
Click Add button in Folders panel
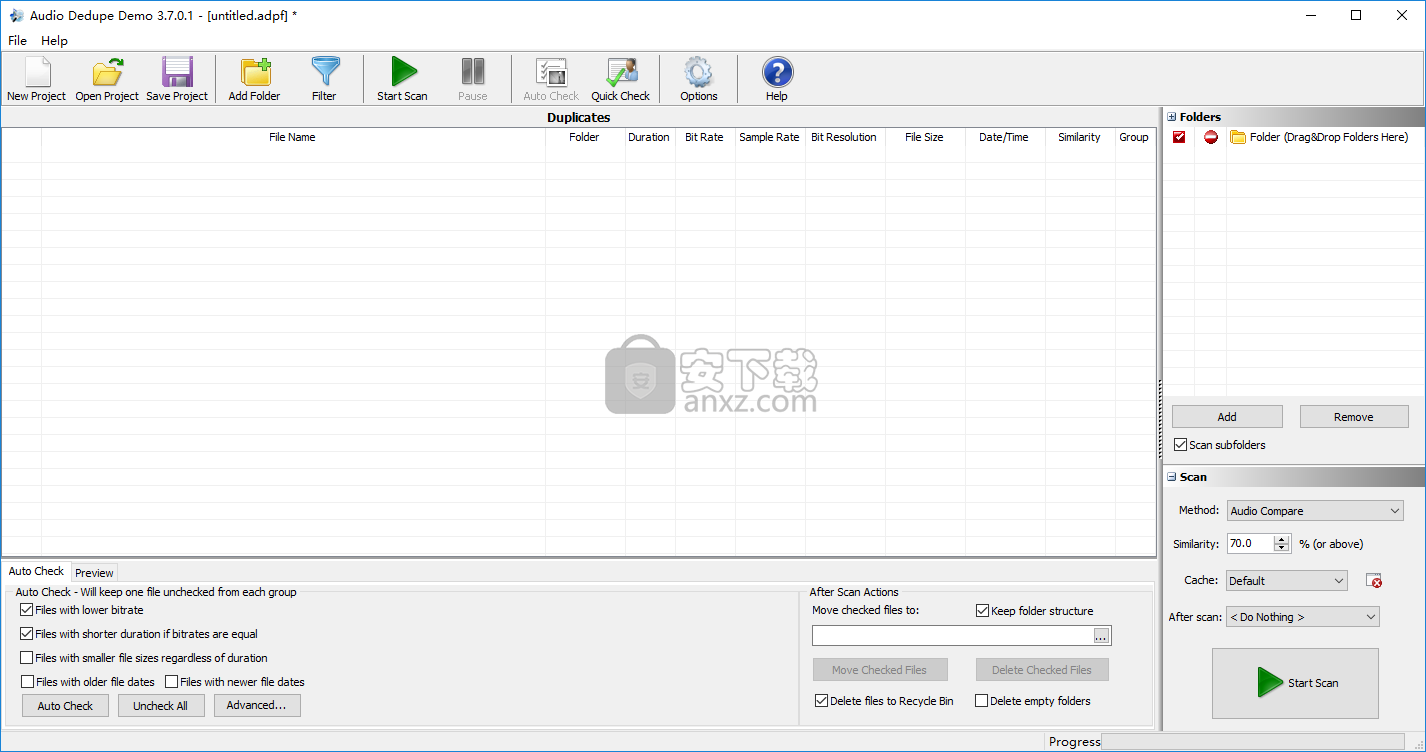(1227, 417)
